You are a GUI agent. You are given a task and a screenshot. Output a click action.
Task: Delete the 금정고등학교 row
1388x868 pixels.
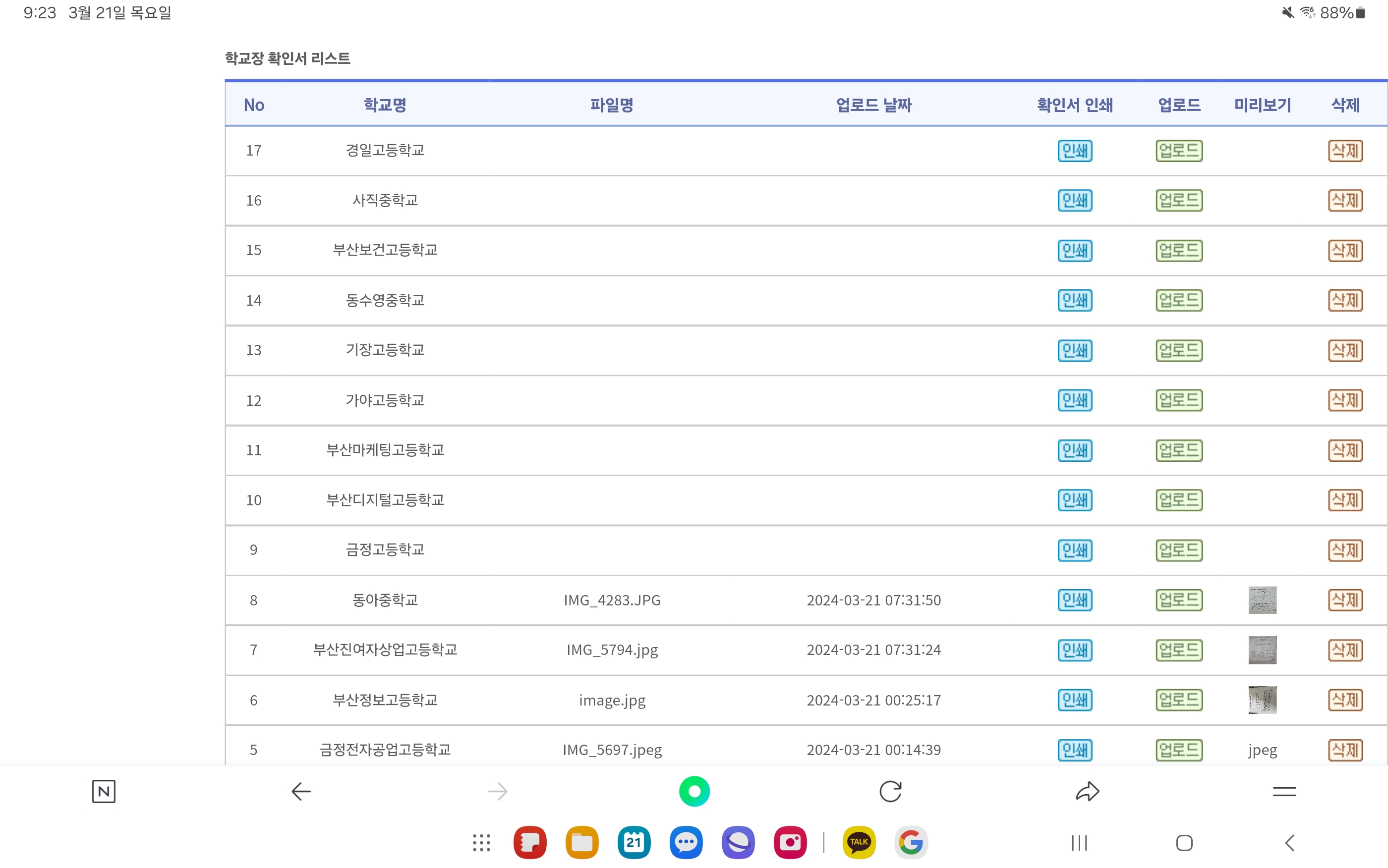pos(1345,550)
